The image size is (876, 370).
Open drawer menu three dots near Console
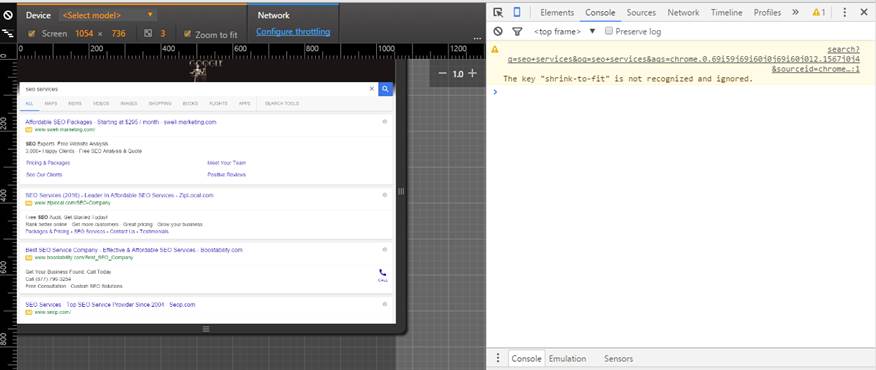point(498,358)
